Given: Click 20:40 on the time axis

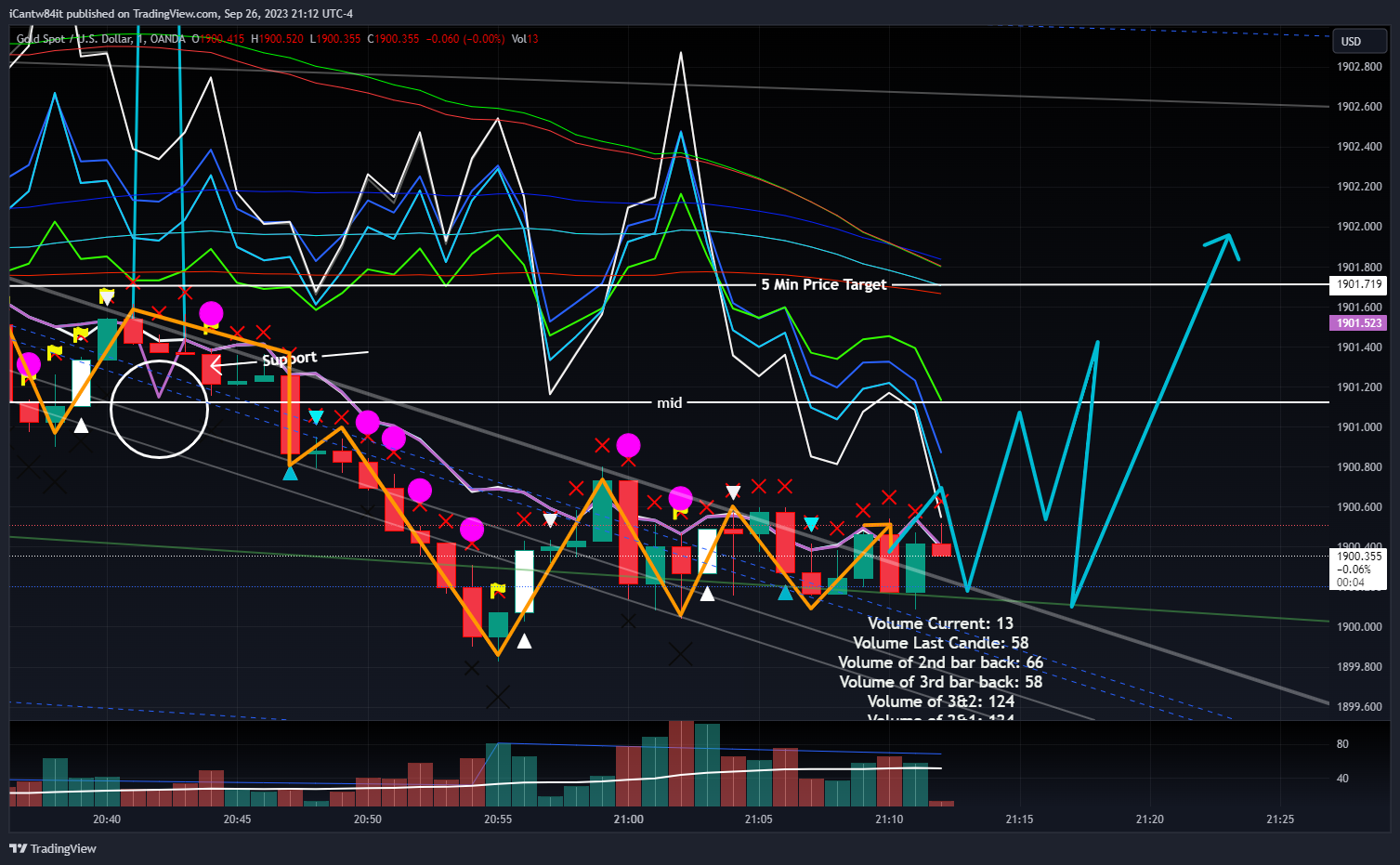Looking at the screenshot, I should click(107, 819).
